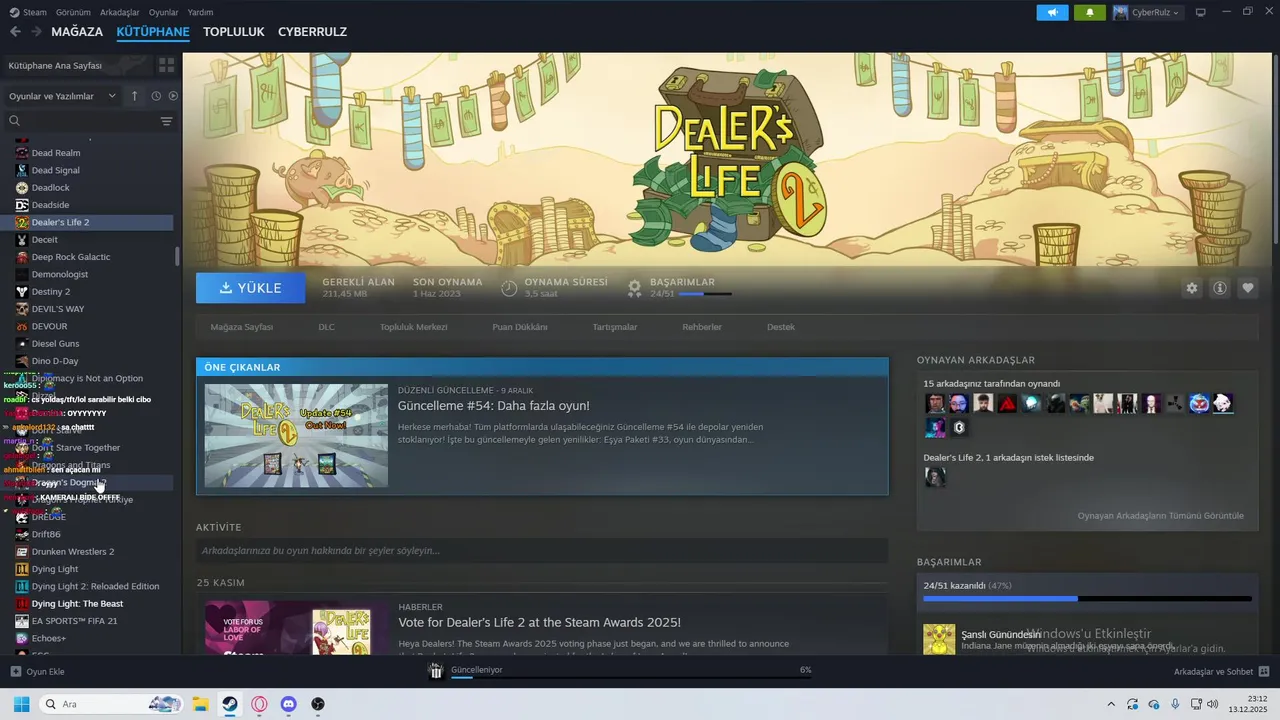This screenshot has width=1280, height=720.
Task: Open the collections grid view icon
Action: point(166,65)
